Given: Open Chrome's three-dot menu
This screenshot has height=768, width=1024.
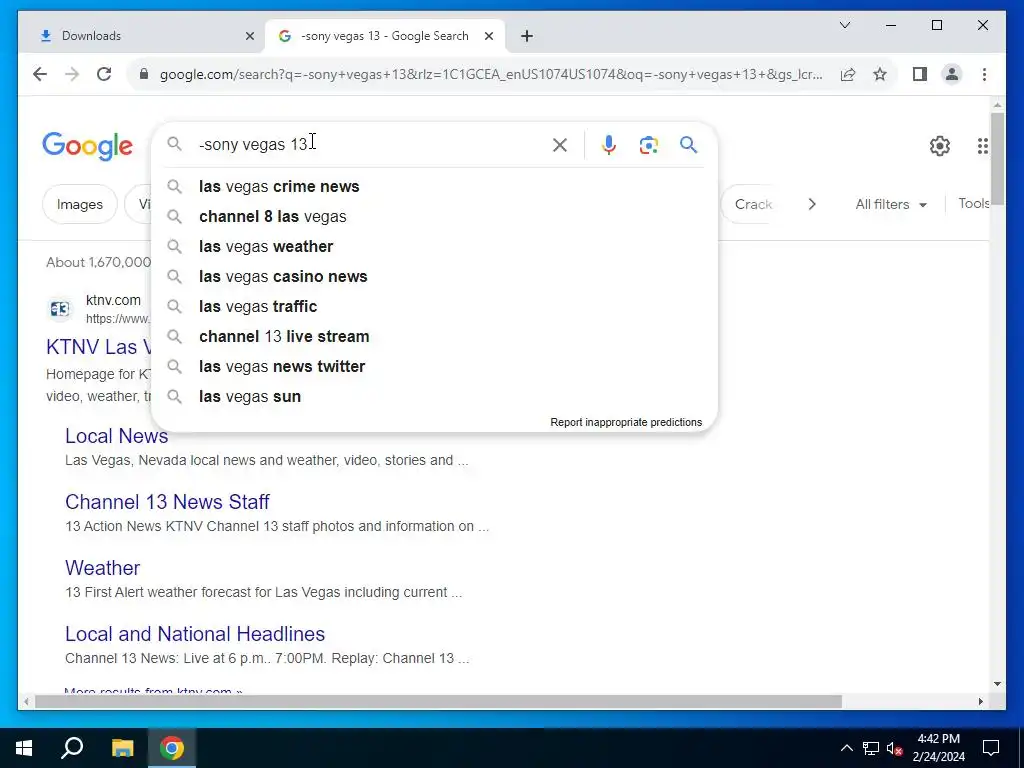Looking at the screenshot, I should point(984,74).
